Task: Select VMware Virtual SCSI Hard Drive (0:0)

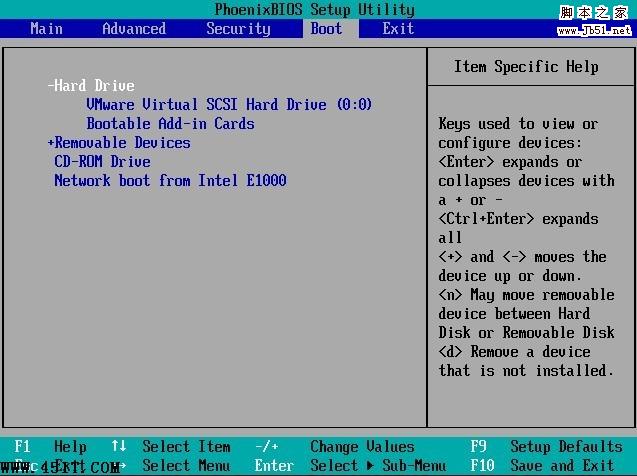Action: [x=229, y=104]
